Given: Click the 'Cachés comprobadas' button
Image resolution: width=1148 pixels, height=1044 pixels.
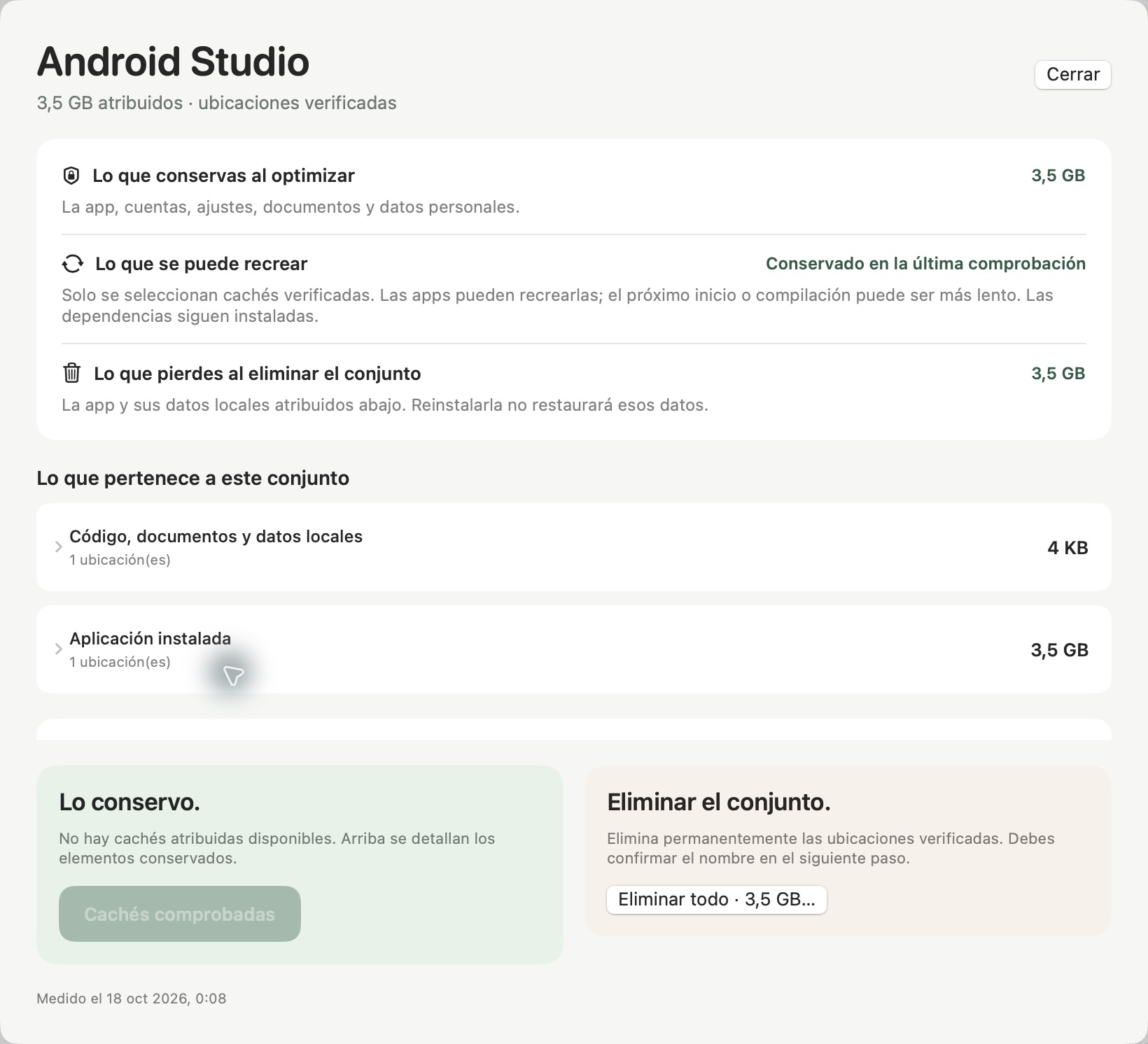Looking at the screenshot, I should [x=180, y=914].
